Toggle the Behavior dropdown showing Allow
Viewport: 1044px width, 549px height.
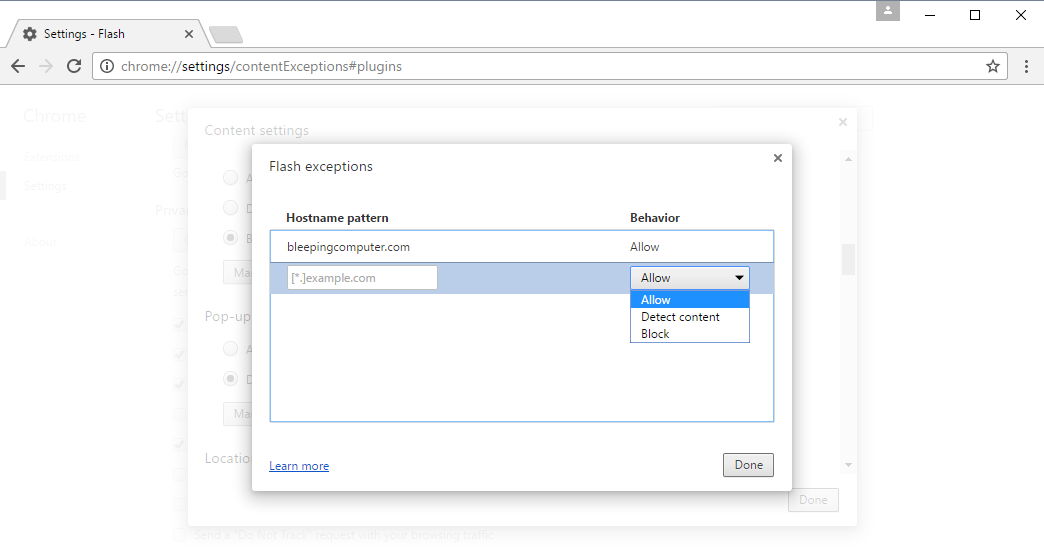pos(690,278)
